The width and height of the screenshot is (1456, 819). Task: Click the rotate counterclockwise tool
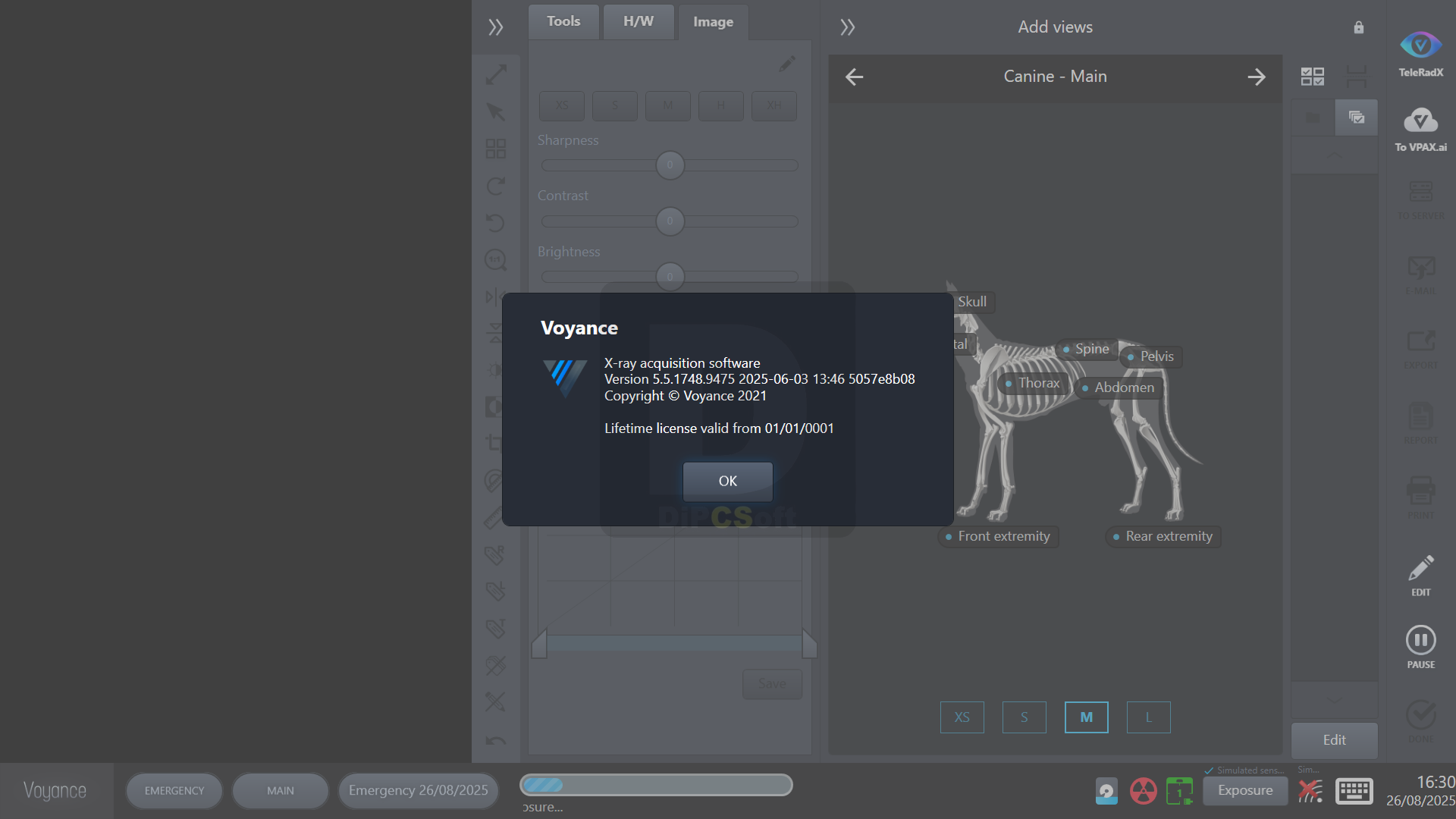496,222
